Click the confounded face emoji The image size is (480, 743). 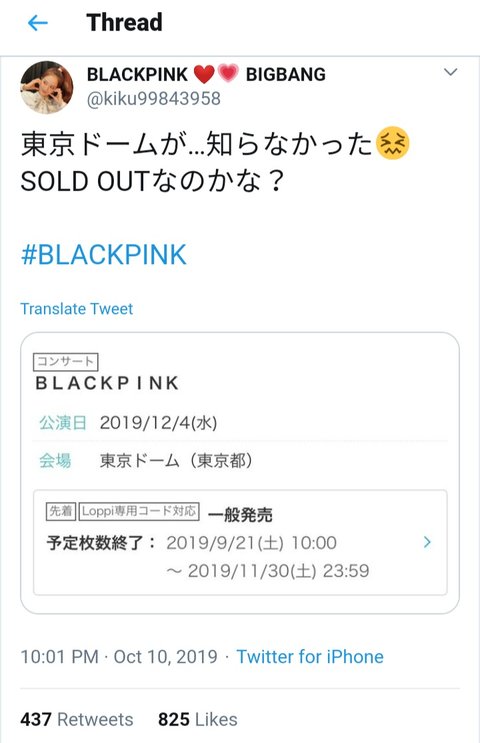pyautogui.click(x=392, y=144)
